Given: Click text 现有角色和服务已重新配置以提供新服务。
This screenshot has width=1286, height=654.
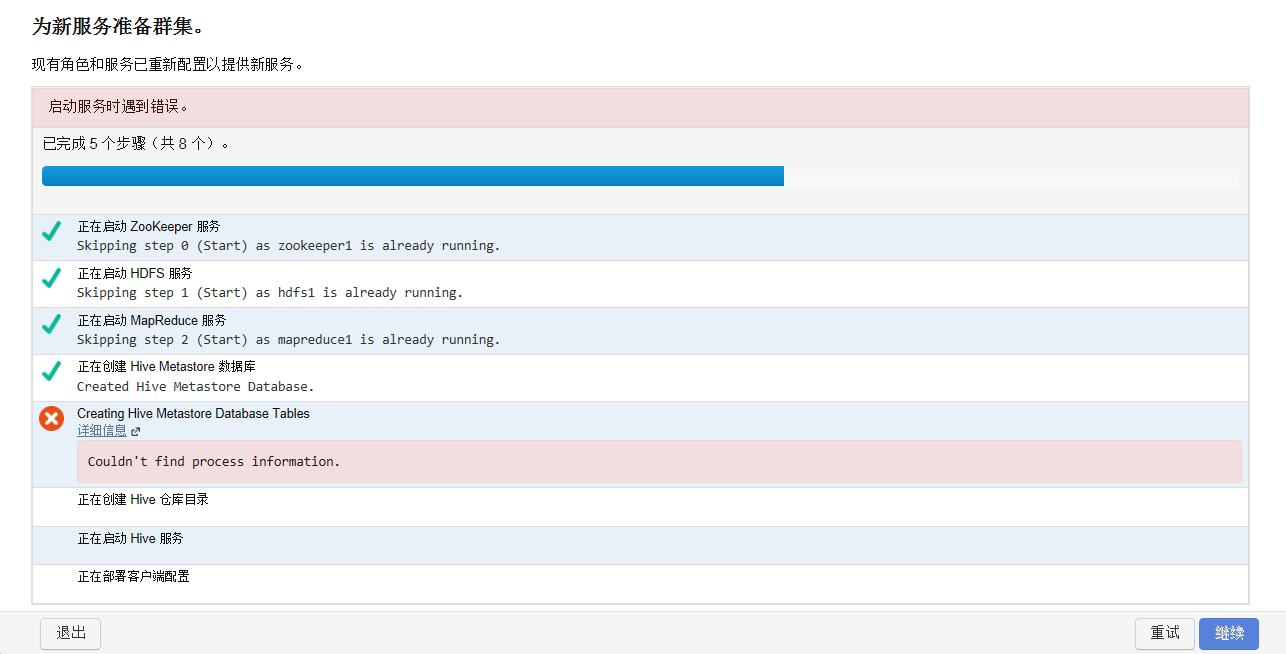Looking at the screenshot, I should pyautogui.click(x=167, y=64).
